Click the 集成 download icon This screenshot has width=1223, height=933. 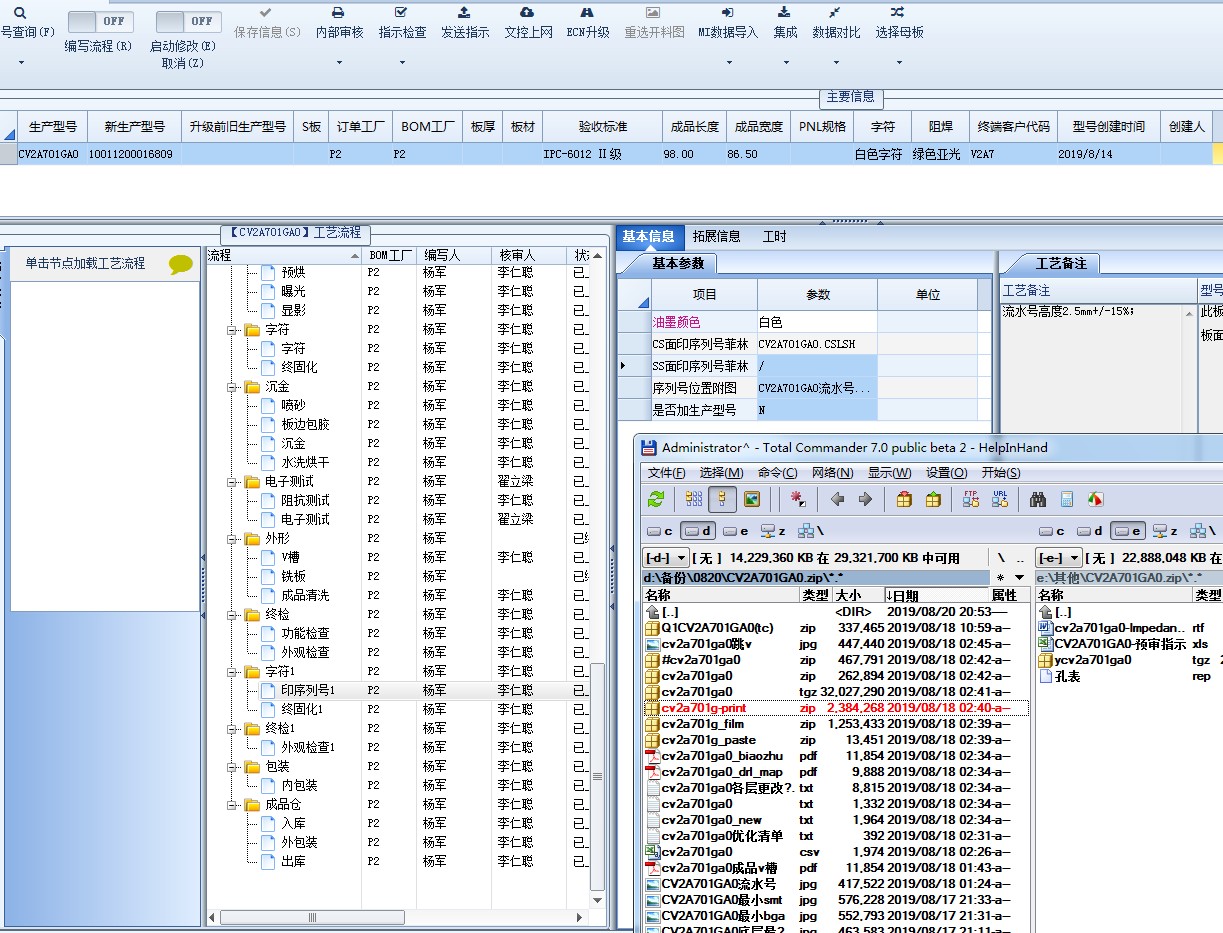click(785, 13)
